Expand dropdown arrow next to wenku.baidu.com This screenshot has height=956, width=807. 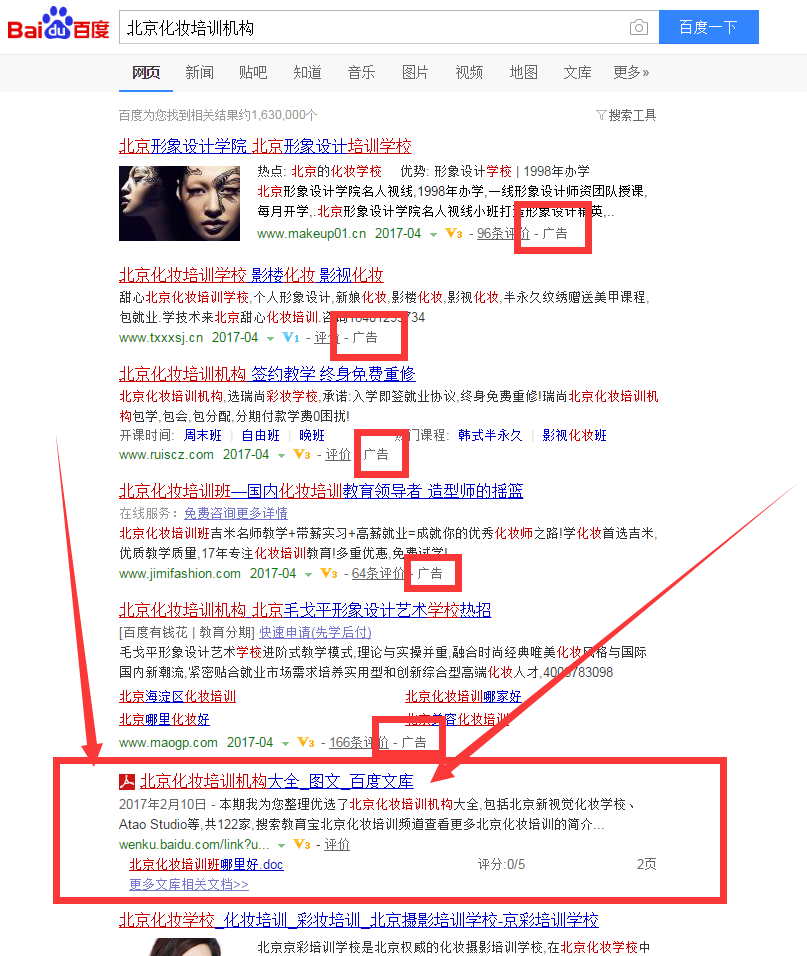282,846
